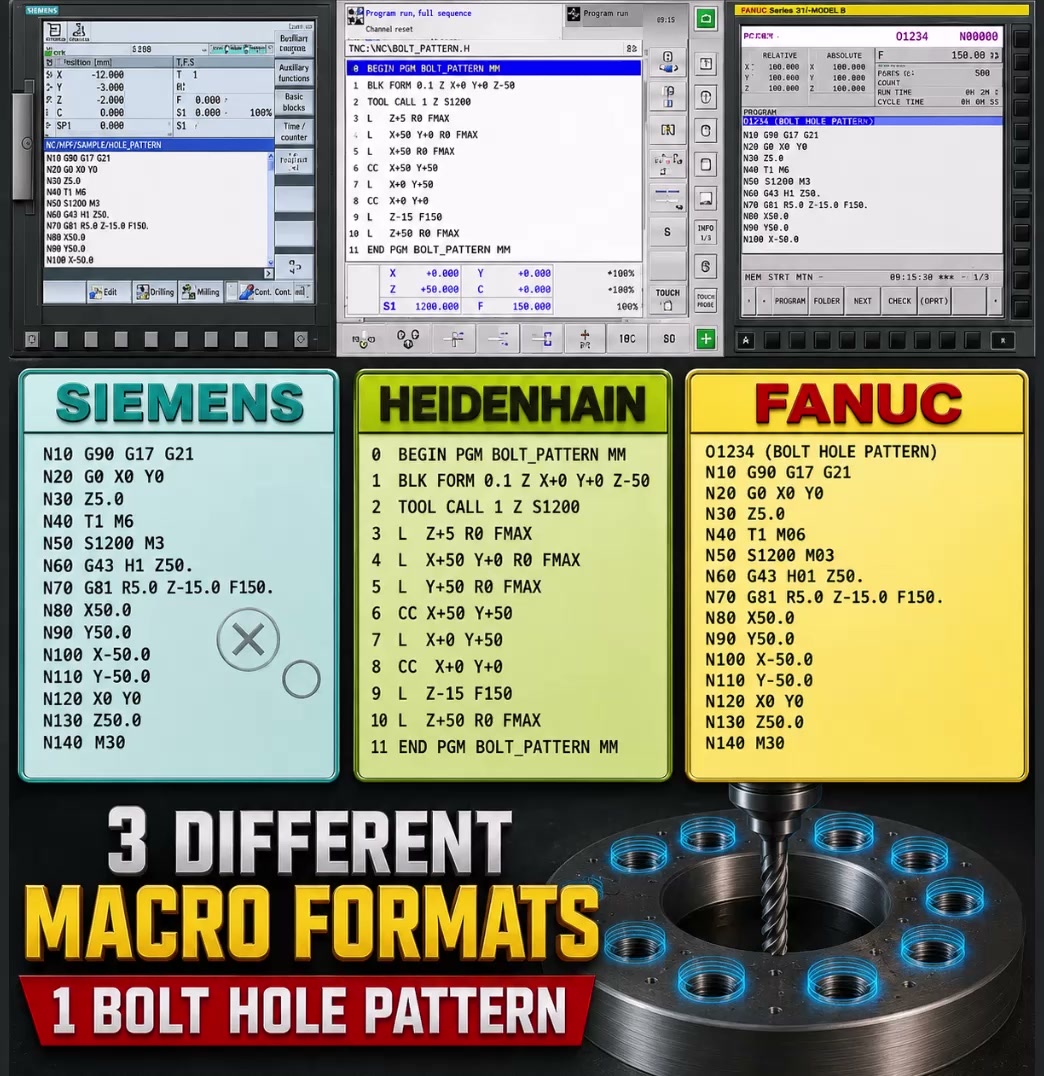Viewport: 1044px width, 1076px height.
Task: Click the Fanuc bottom-left hardware key
Action: click(x=747, y=340)
